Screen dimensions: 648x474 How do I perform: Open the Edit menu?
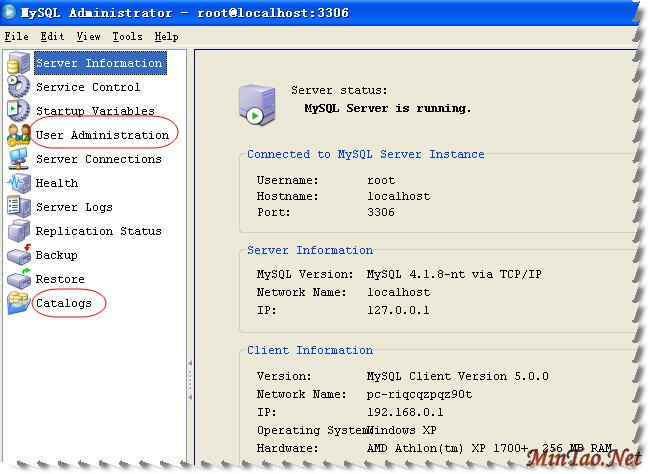click(52, 36)
